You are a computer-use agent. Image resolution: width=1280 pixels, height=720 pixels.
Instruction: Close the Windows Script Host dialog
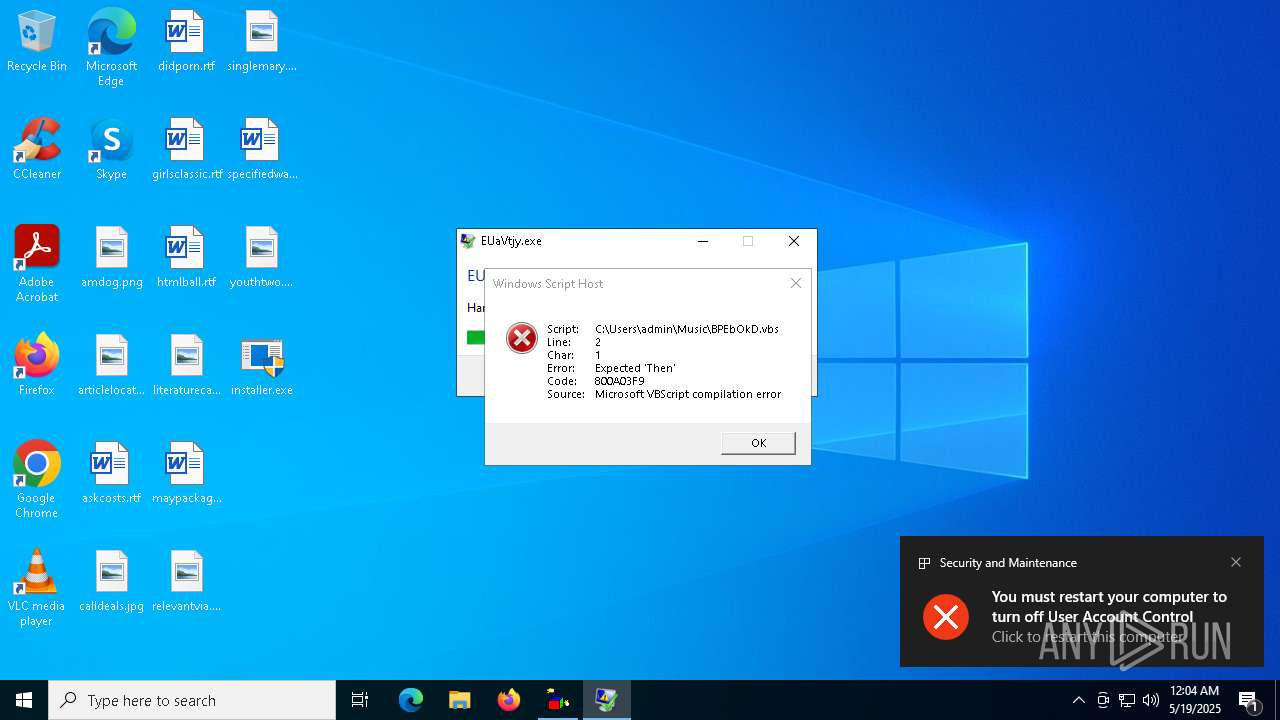tap(796, 283)
